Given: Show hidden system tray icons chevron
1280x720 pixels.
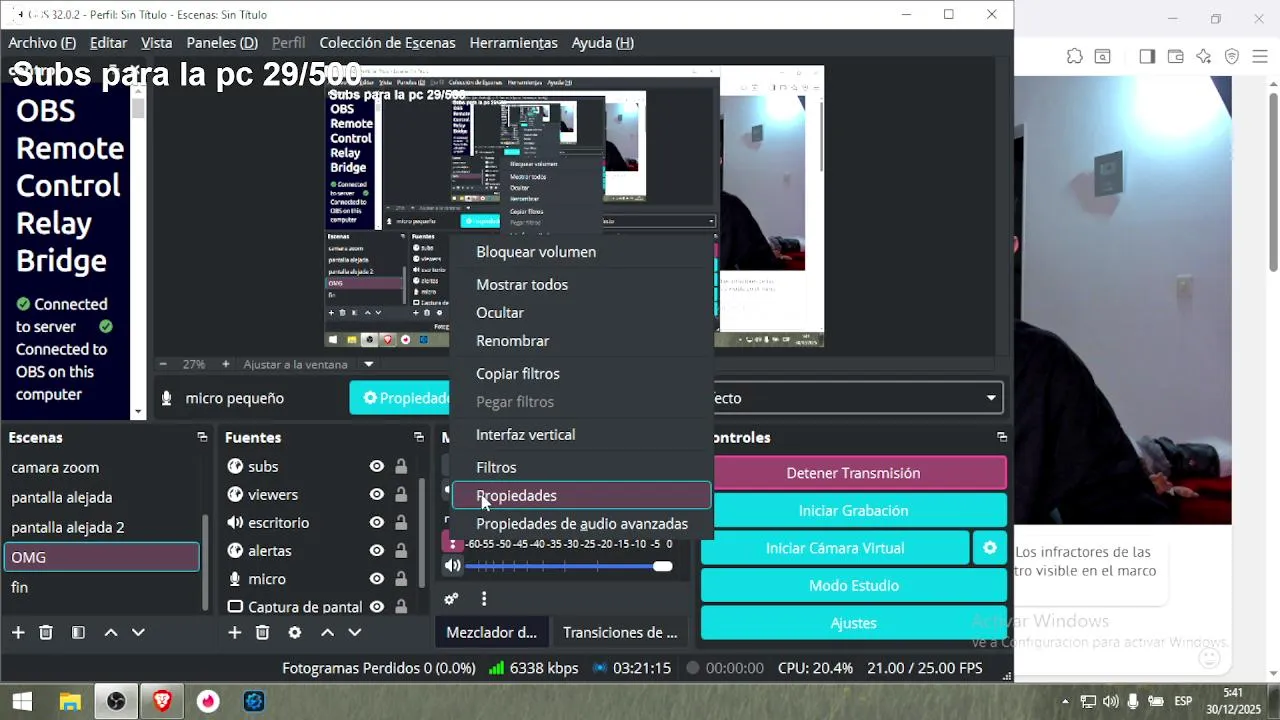Looking at the screenshot, I should click(1065, 701).
